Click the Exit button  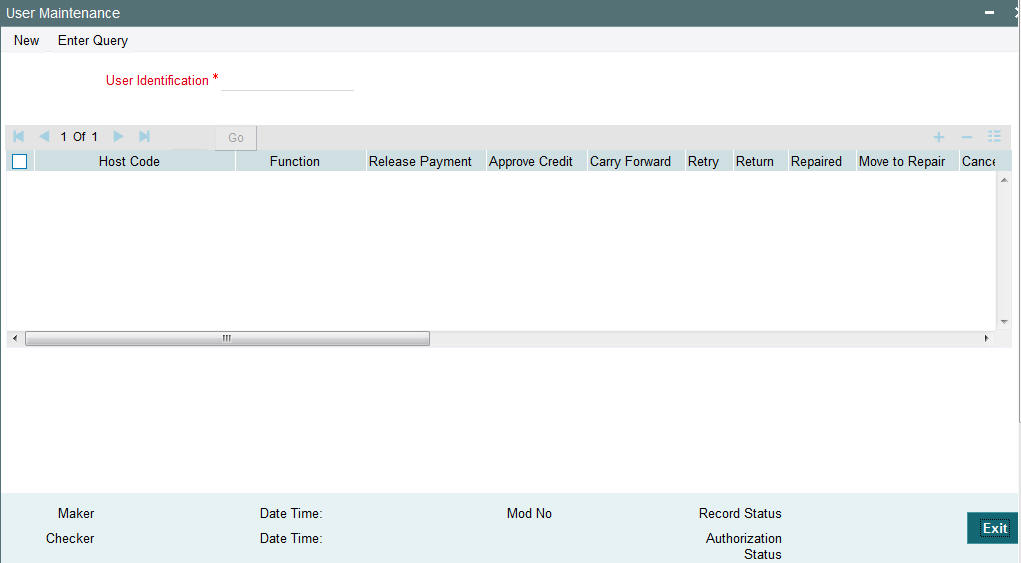(994, 529)
